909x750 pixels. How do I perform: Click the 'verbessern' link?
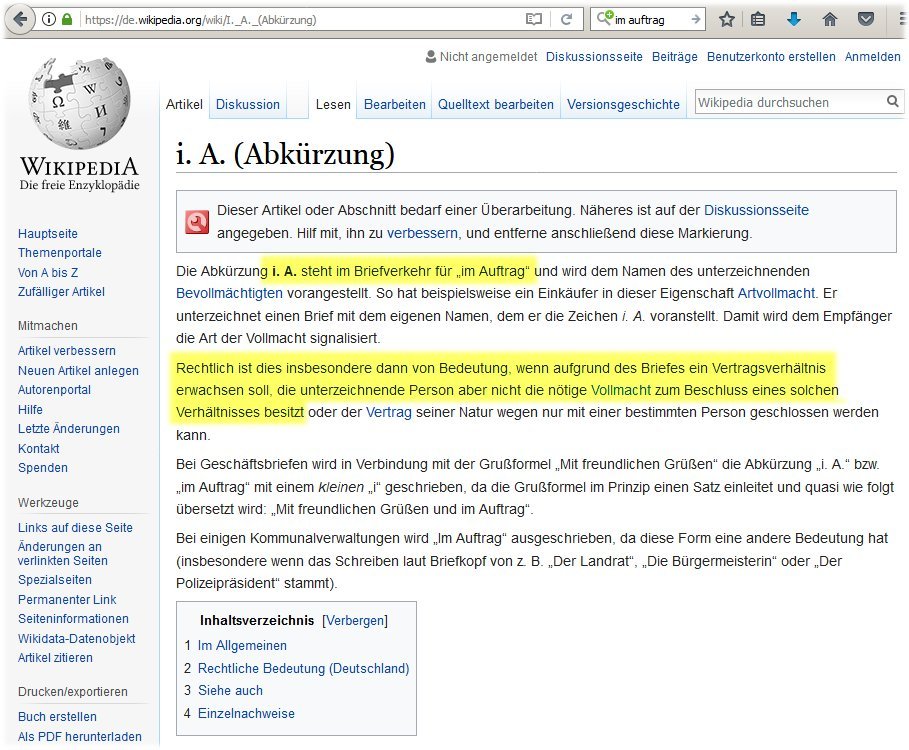[422, 233]
